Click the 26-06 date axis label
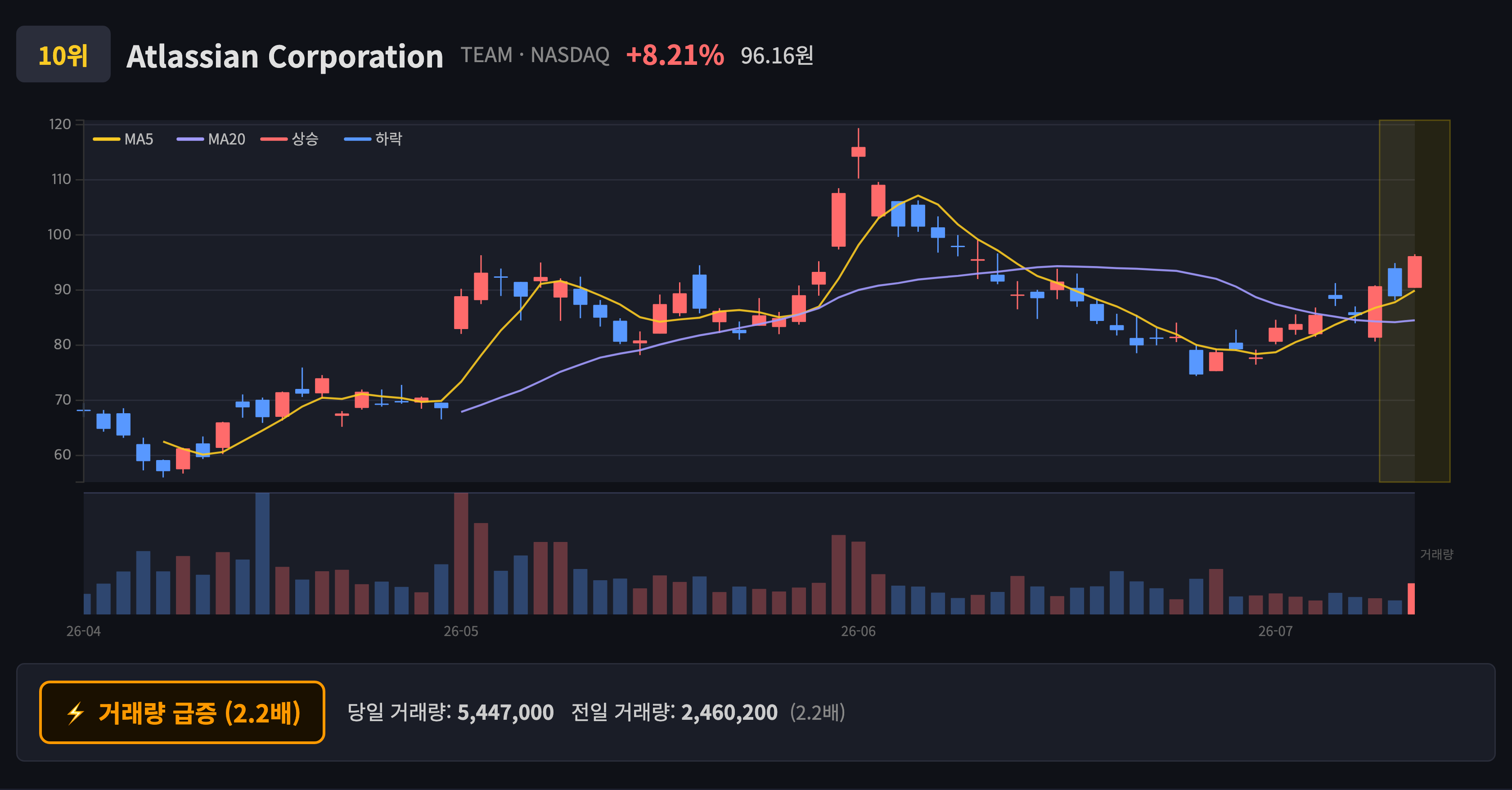The height and width of the screenshot is (790, 1512). click(858, 632)
